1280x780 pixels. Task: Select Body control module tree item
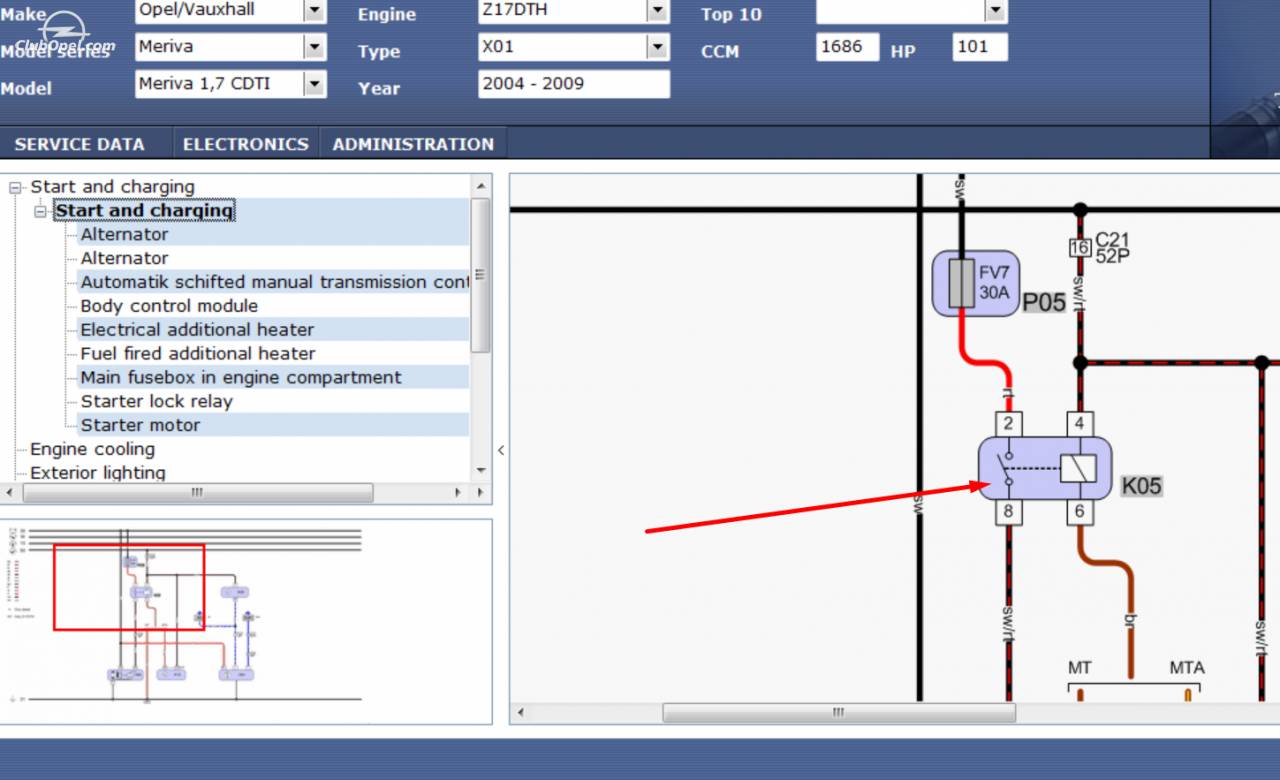pyautogui.click(x=169, y=306)
